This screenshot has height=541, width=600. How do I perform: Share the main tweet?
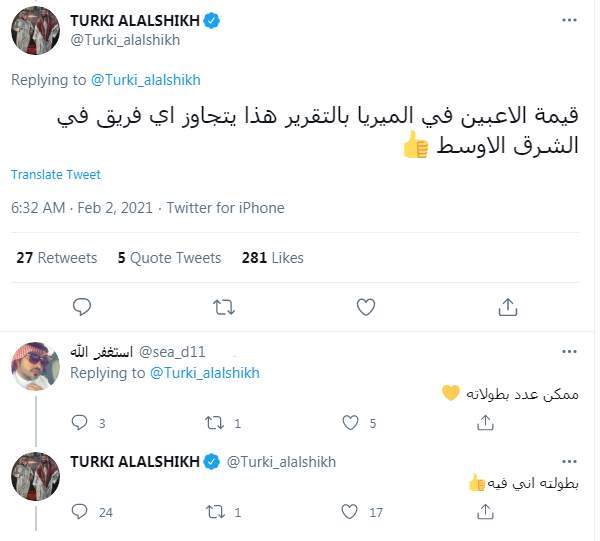(507, 306)
